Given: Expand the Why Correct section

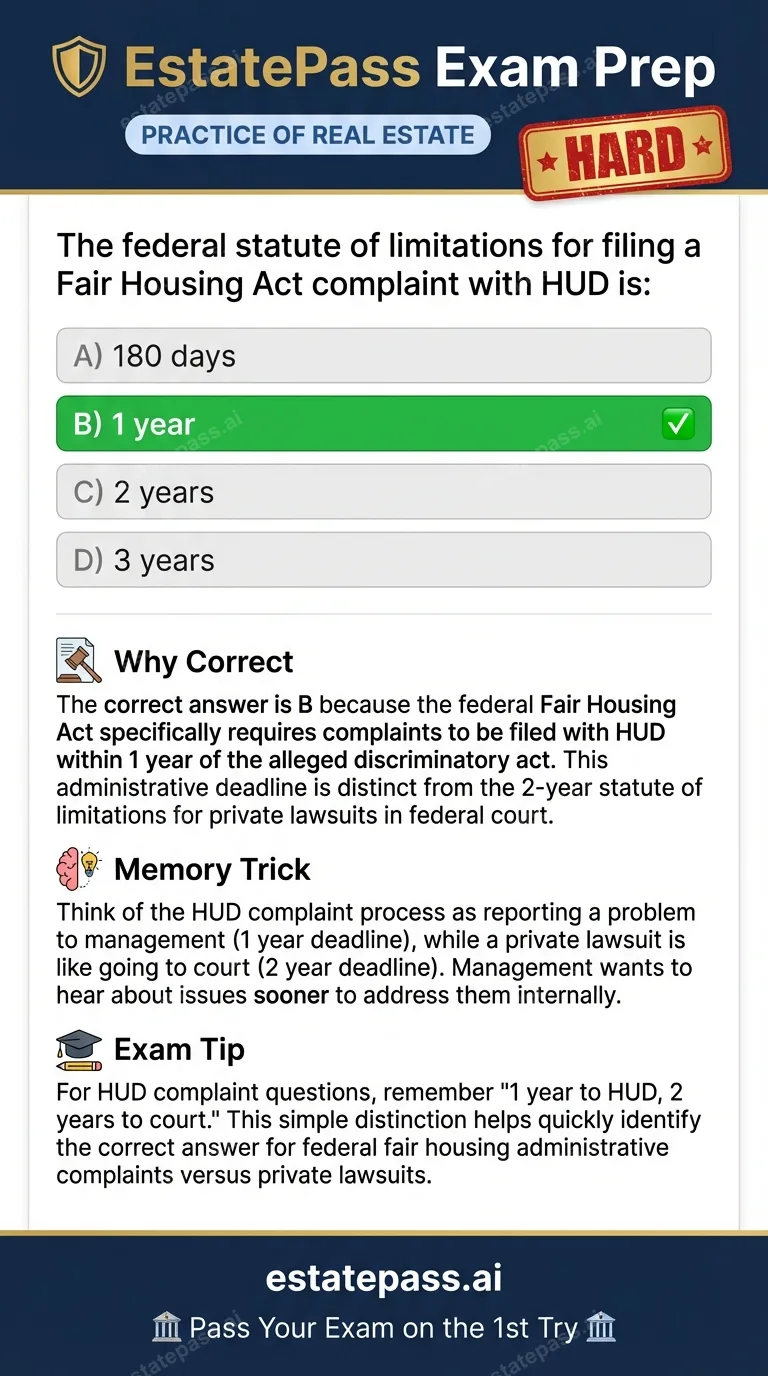Looking at the screenshot, I should (204, 661).
